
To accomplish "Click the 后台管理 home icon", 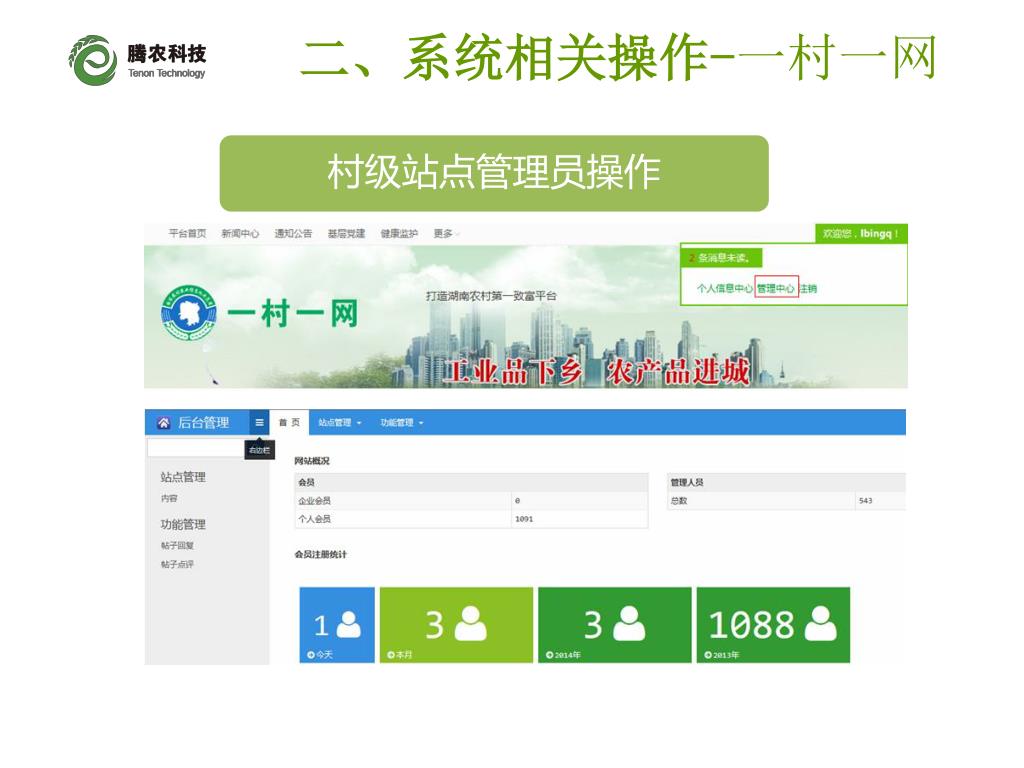I will point(163,423).
